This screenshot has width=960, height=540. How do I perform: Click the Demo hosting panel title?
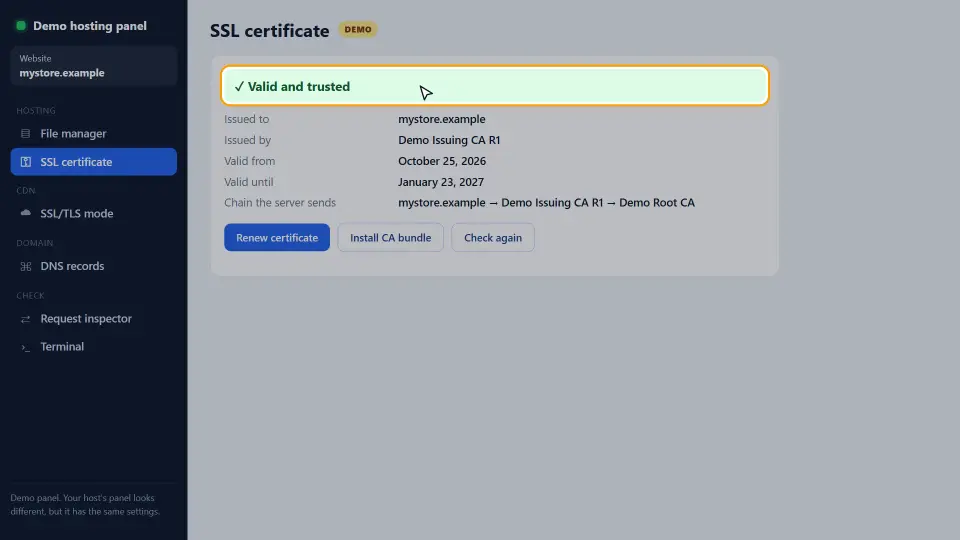coord(90,26)
